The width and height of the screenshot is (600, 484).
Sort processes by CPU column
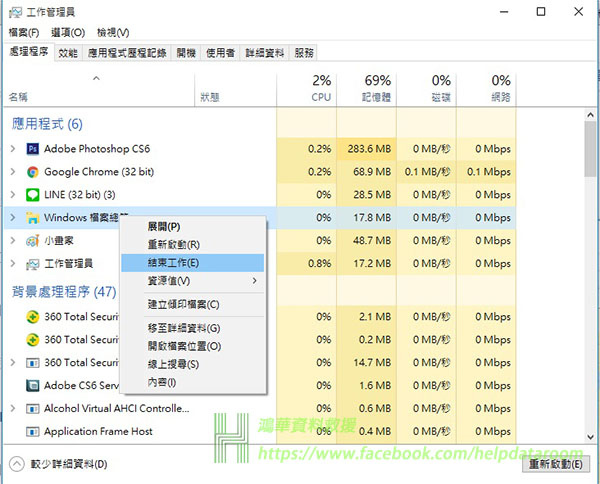[x=307, y=89]
